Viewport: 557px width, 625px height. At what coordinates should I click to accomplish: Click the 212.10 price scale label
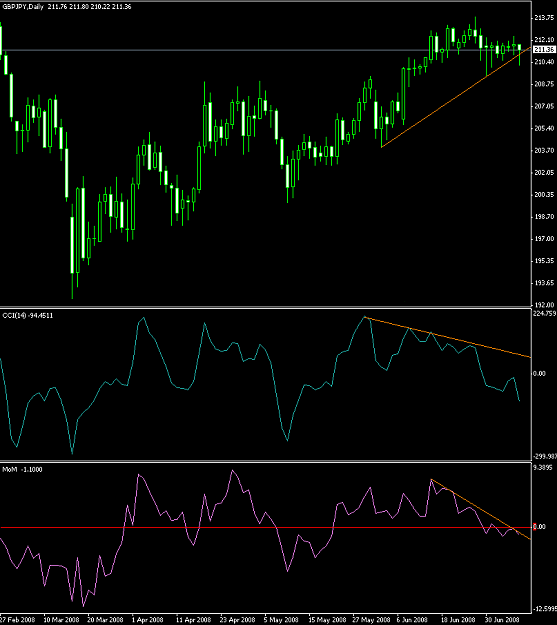click(x=544, y=39)
